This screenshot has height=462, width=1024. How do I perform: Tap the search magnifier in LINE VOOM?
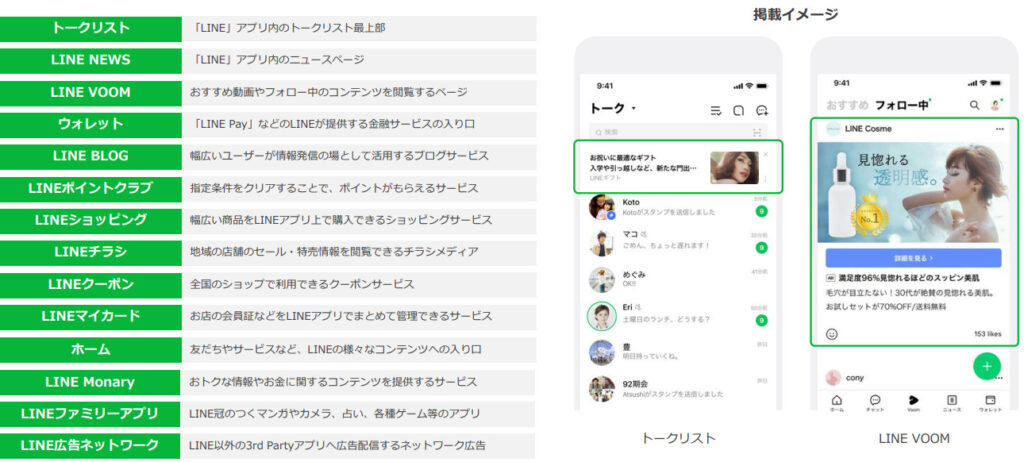point(974,105)
